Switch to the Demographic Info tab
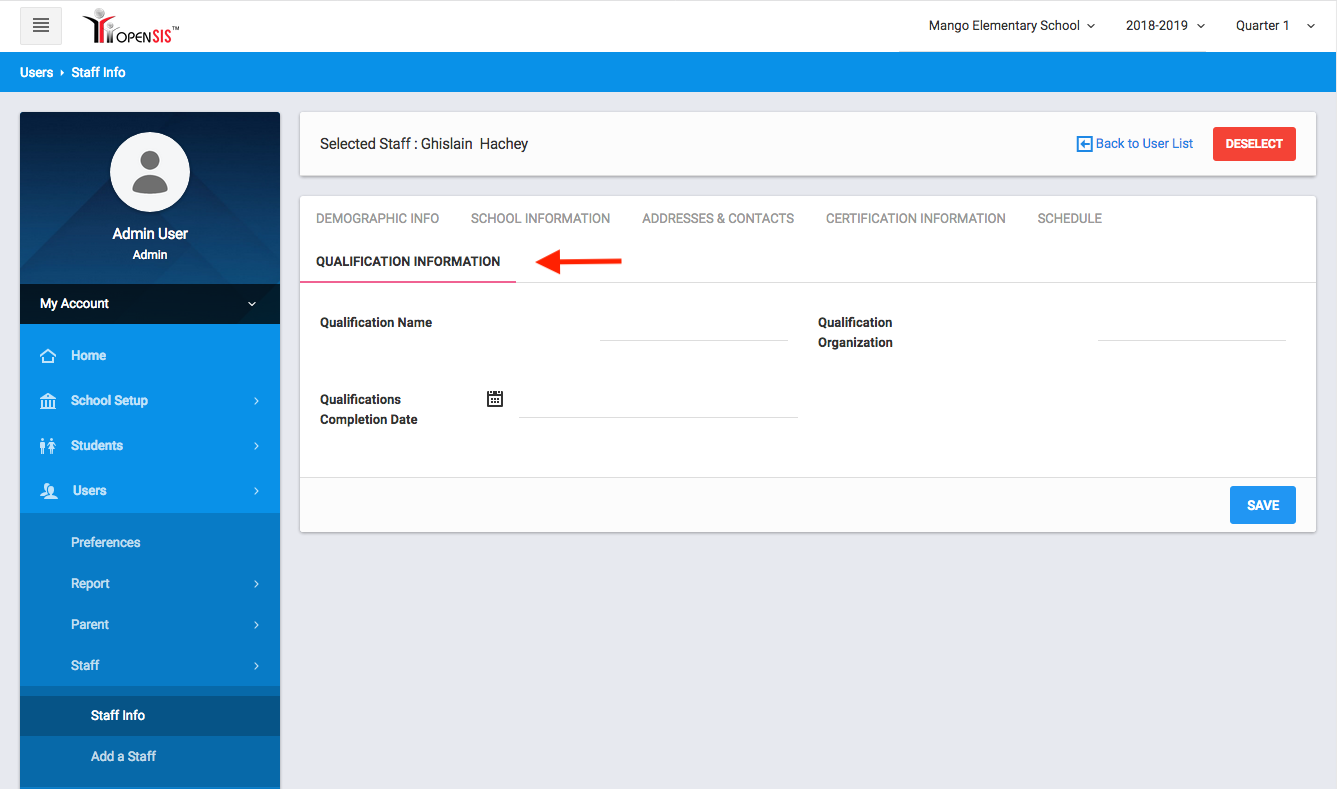This screenshot has width=1337, height=789. [377, 218]
